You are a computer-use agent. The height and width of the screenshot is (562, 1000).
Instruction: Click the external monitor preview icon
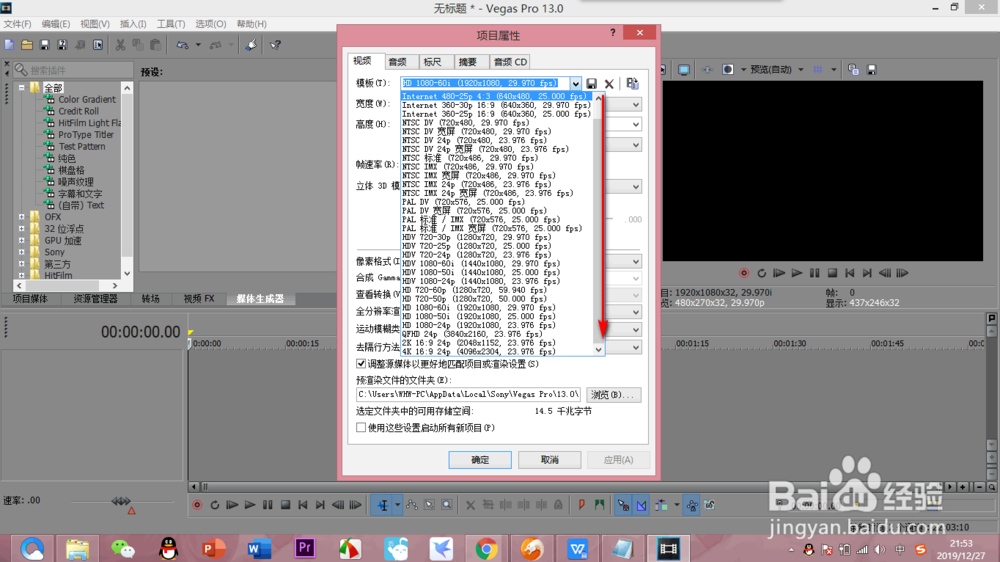pyautogui.click(x=684, y=70)
